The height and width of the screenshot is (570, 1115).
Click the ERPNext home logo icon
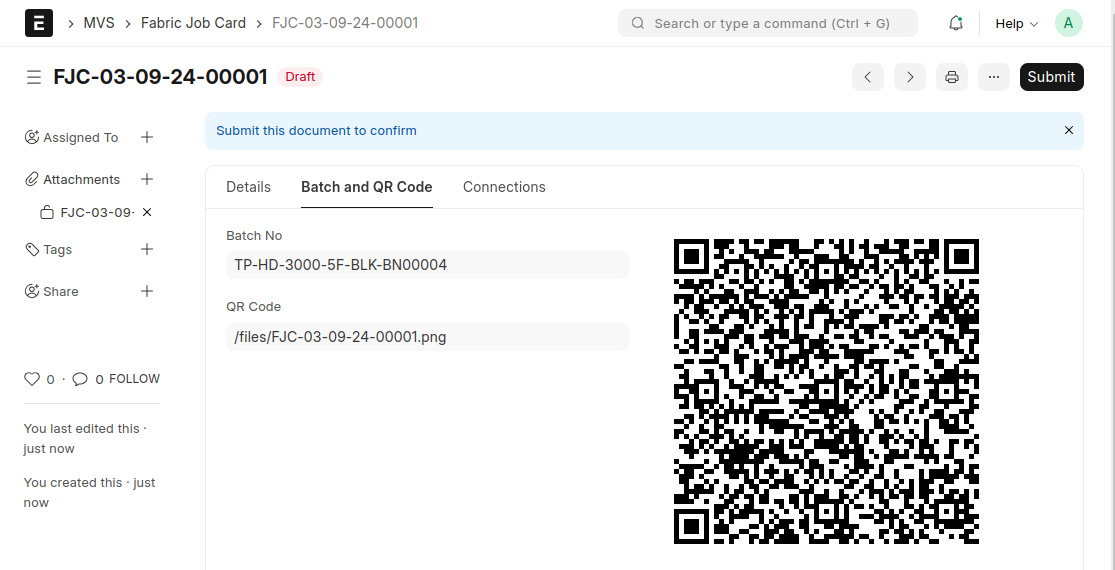[38, 23]
